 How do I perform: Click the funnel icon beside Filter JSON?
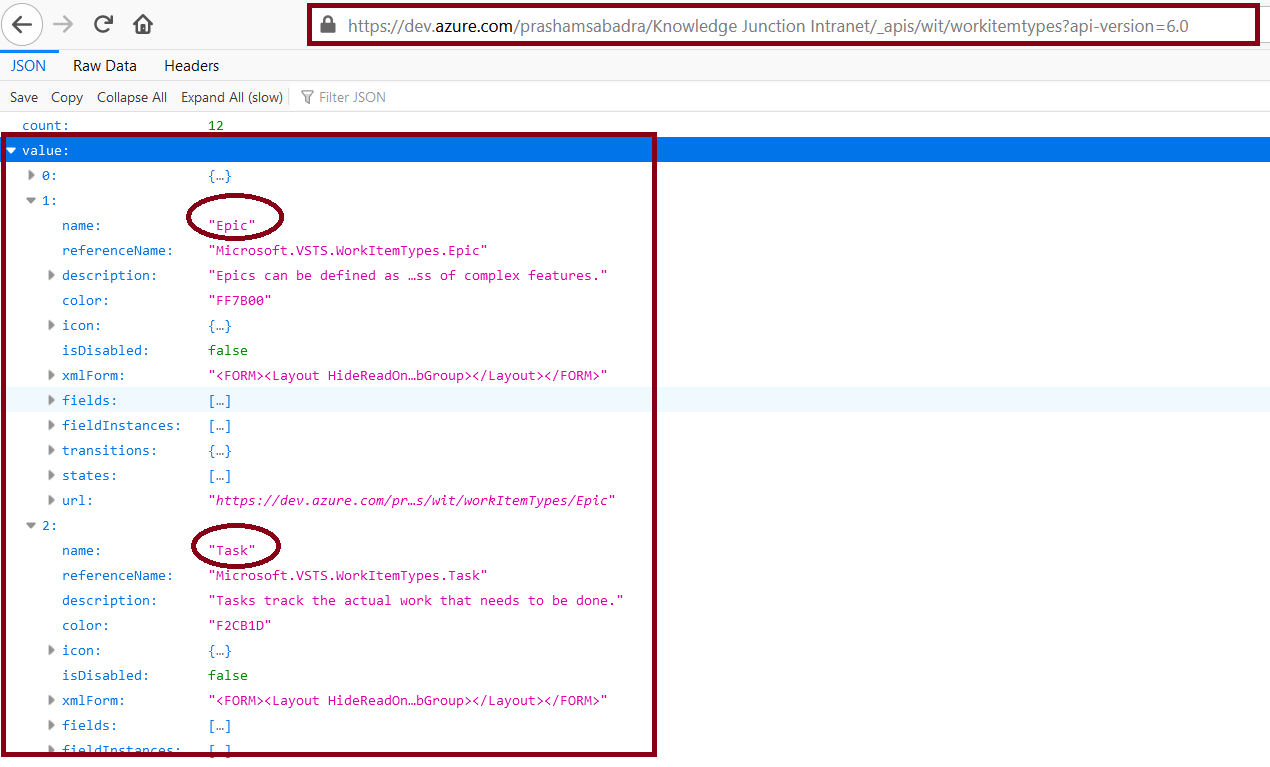coord(307,97)
